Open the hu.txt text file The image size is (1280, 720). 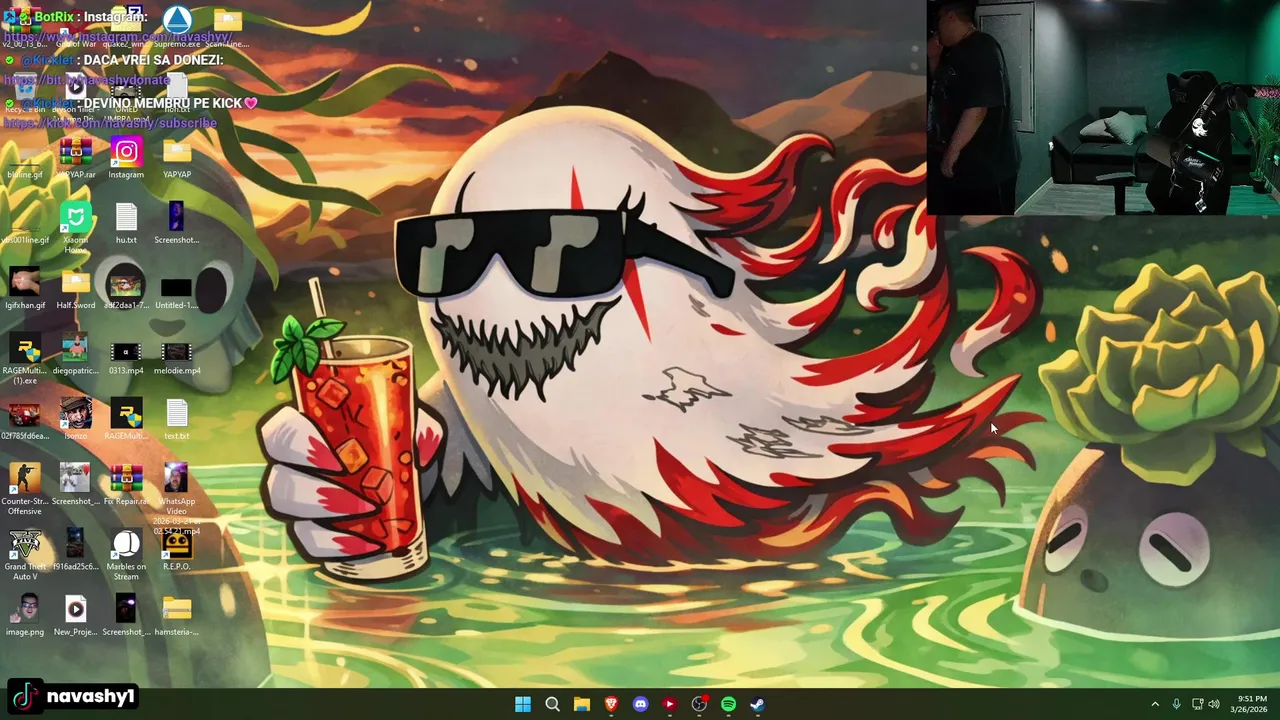(126, 223)
